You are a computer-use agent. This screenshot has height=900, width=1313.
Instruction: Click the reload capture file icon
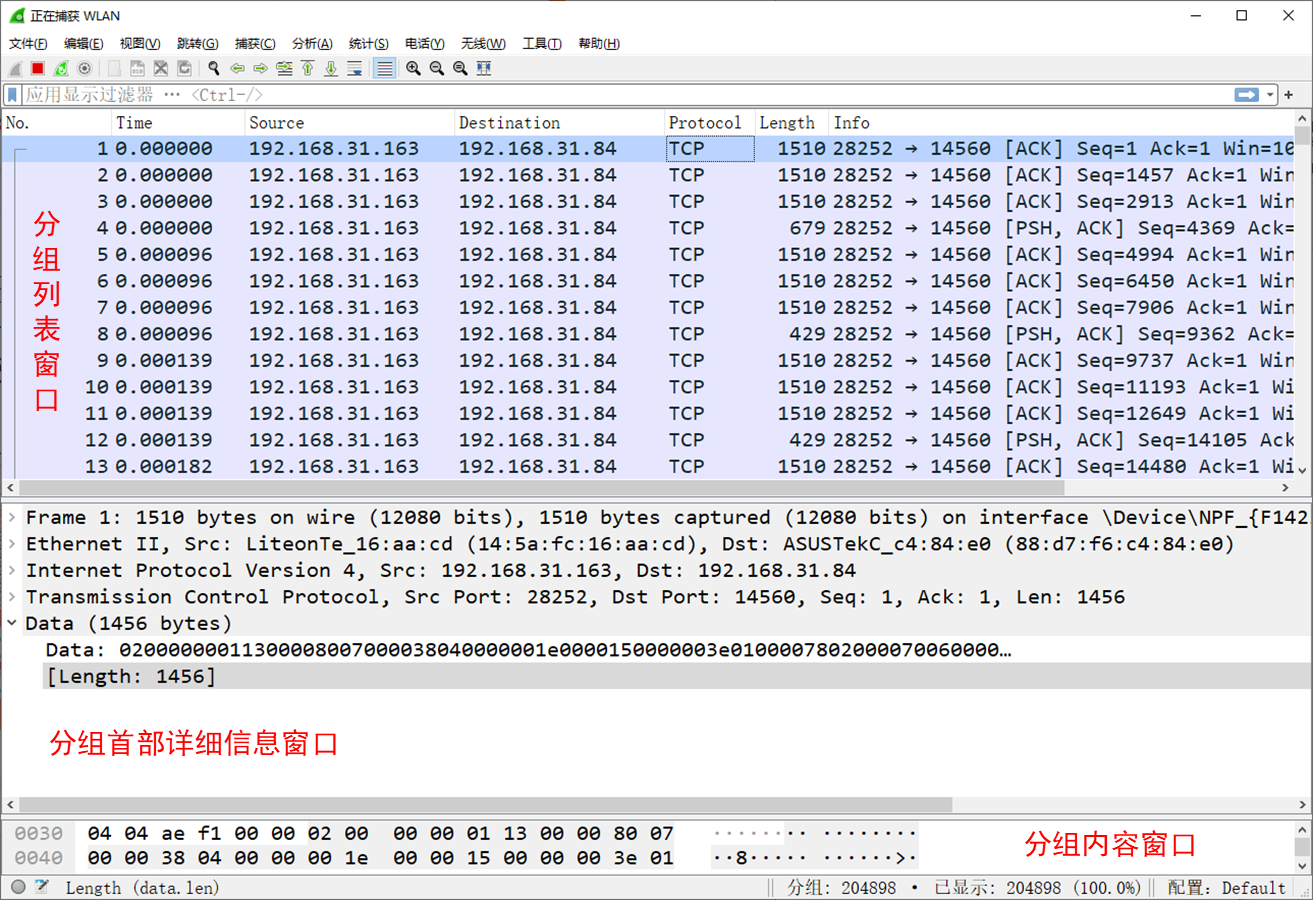(184, 69)
